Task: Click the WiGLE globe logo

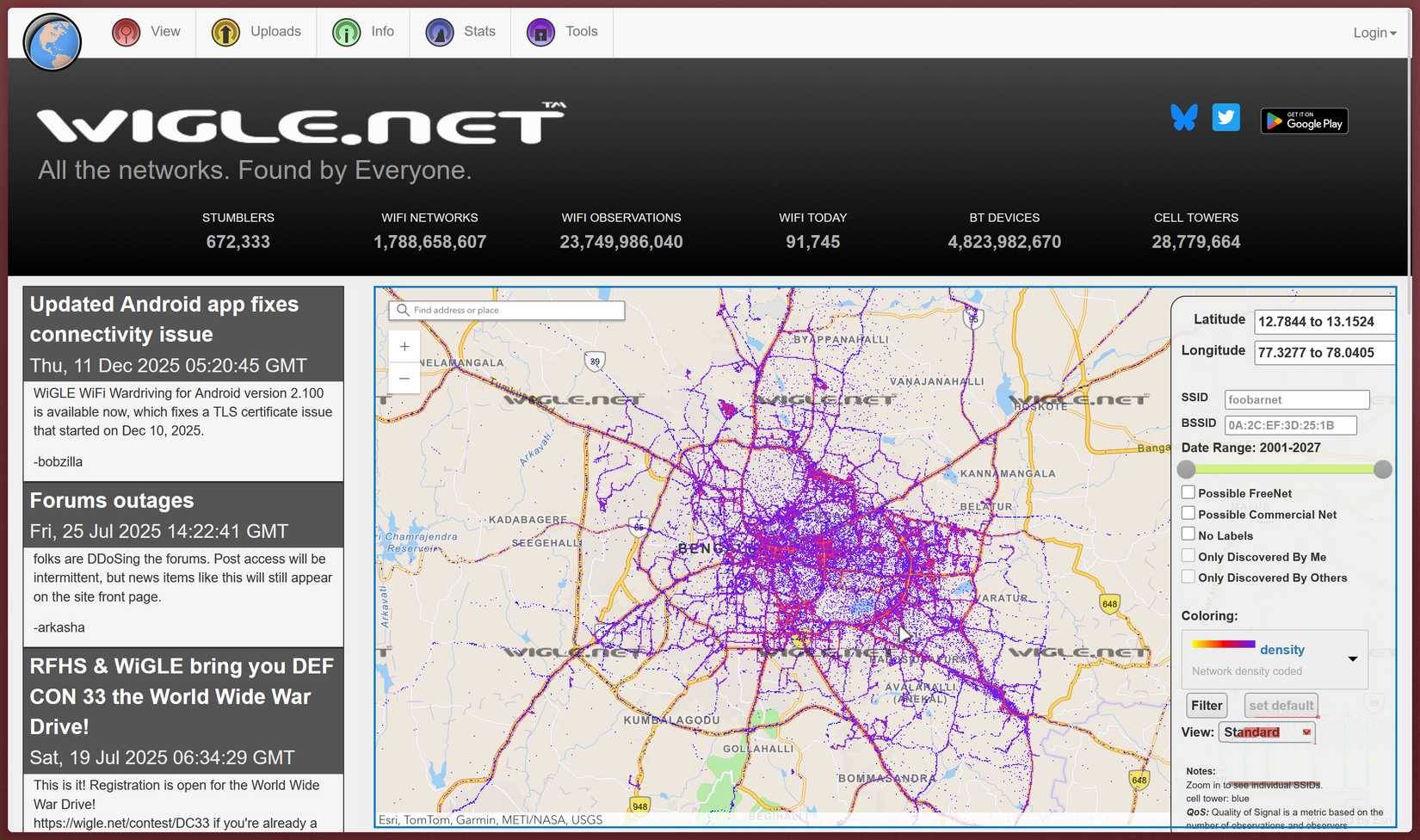Action: click(x=52, y=41)
